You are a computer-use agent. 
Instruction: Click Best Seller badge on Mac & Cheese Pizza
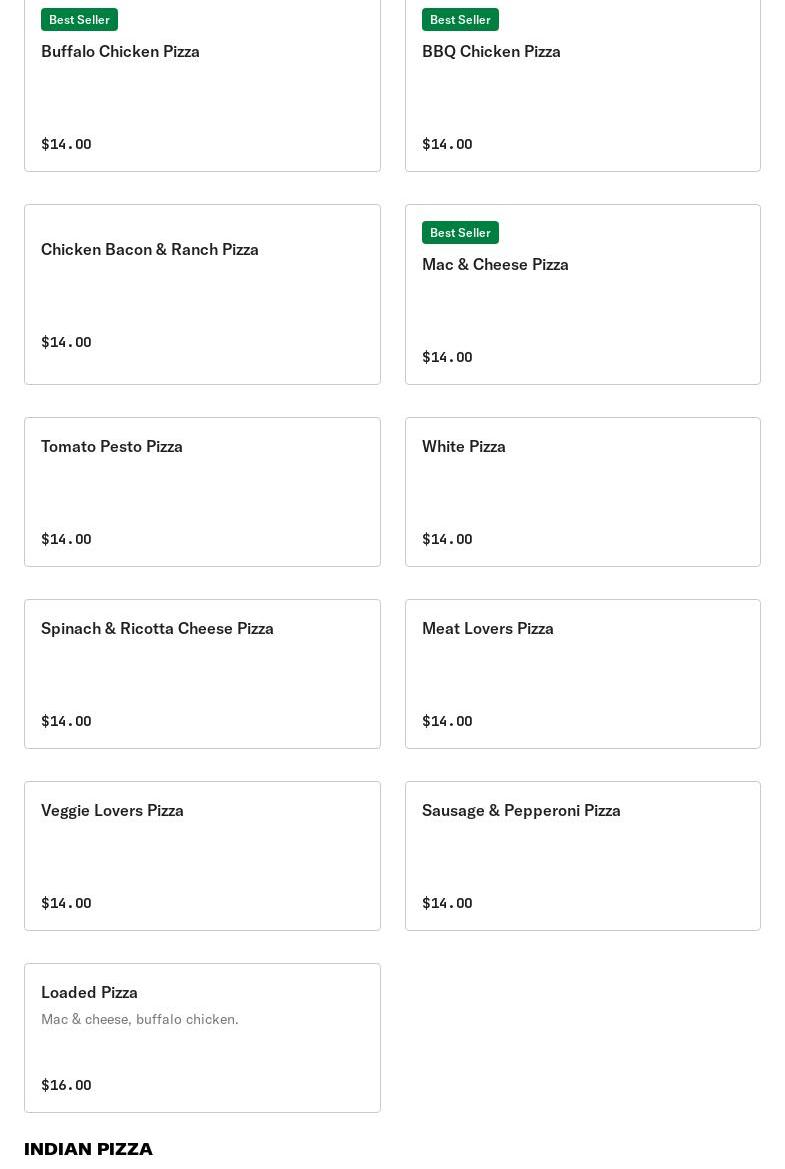point(460,233)
